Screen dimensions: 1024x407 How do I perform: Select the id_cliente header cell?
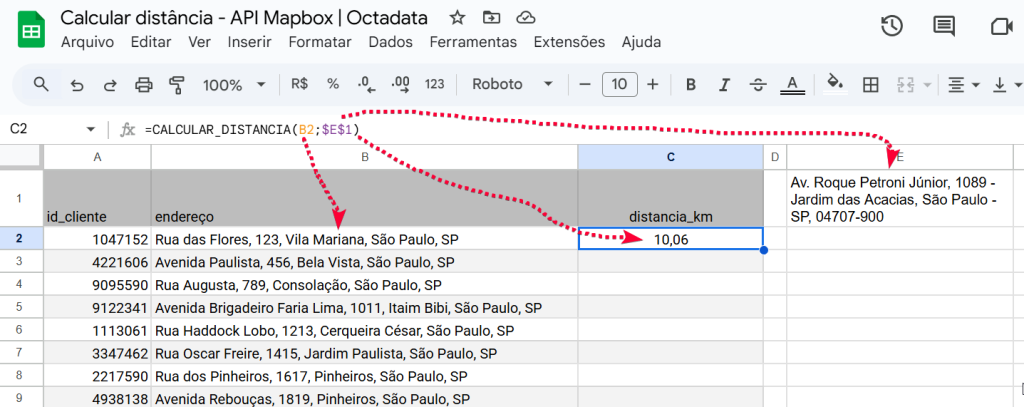coord(97,198)
